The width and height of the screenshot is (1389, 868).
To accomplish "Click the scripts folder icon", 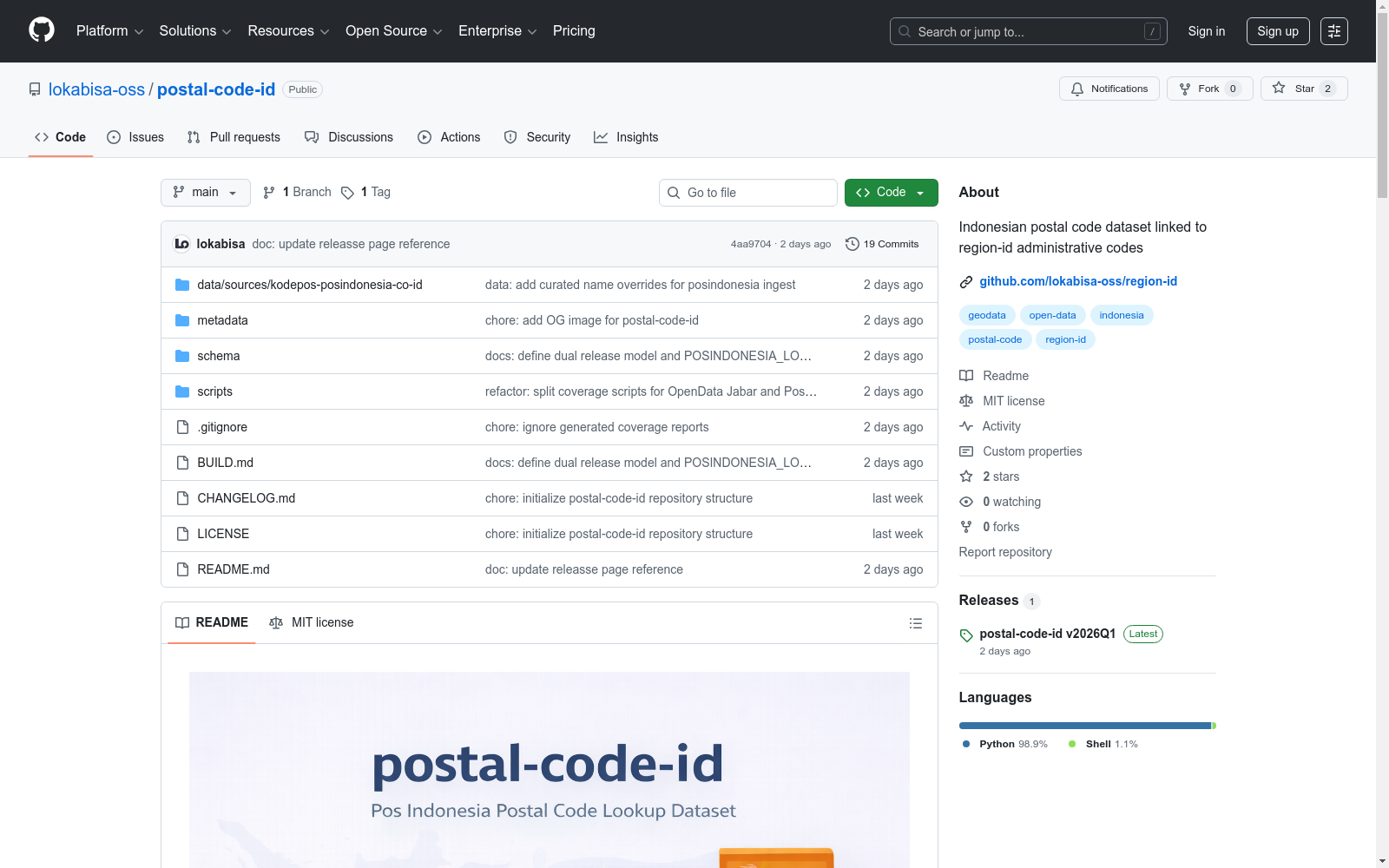I will [x=182, y=391].
